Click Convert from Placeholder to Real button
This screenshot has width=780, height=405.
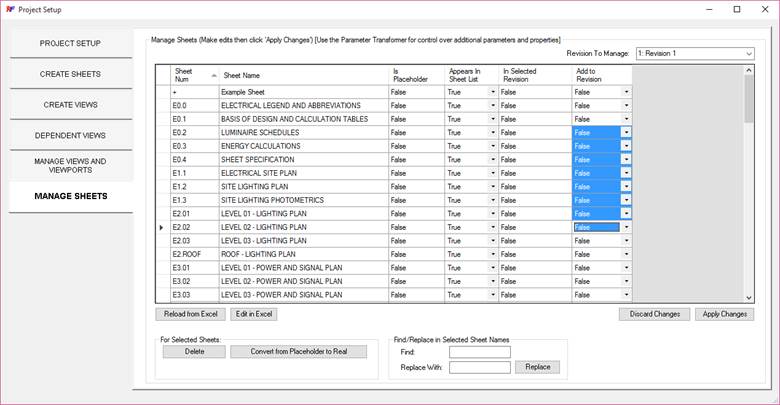tap(298, 351)
